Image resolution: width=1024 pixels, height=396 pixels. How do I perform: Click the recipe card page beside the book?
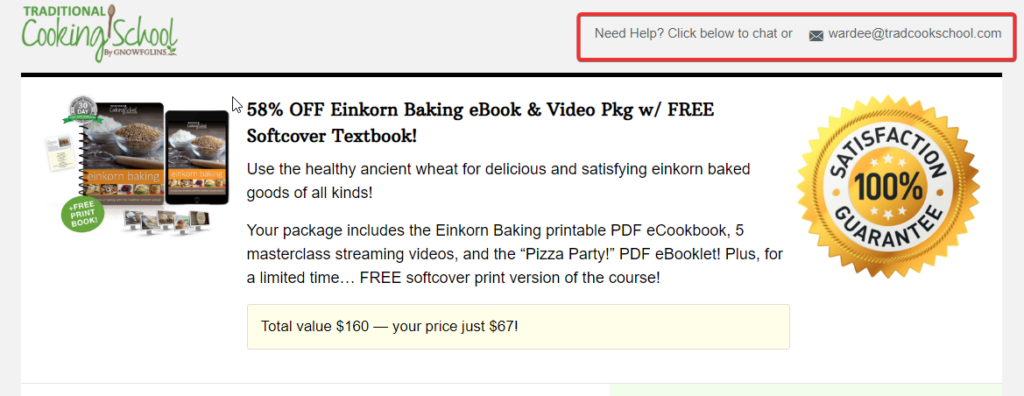click(59, 154)
